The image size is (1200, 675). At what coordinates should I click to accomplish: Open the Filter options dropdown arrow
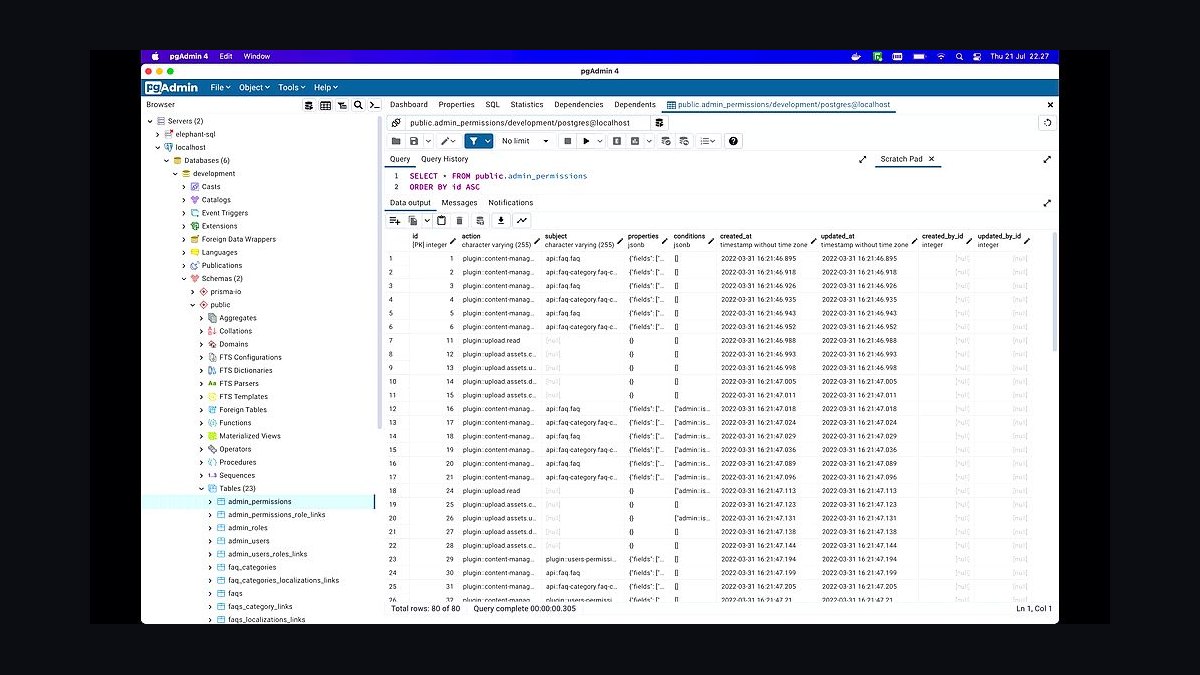487,141
